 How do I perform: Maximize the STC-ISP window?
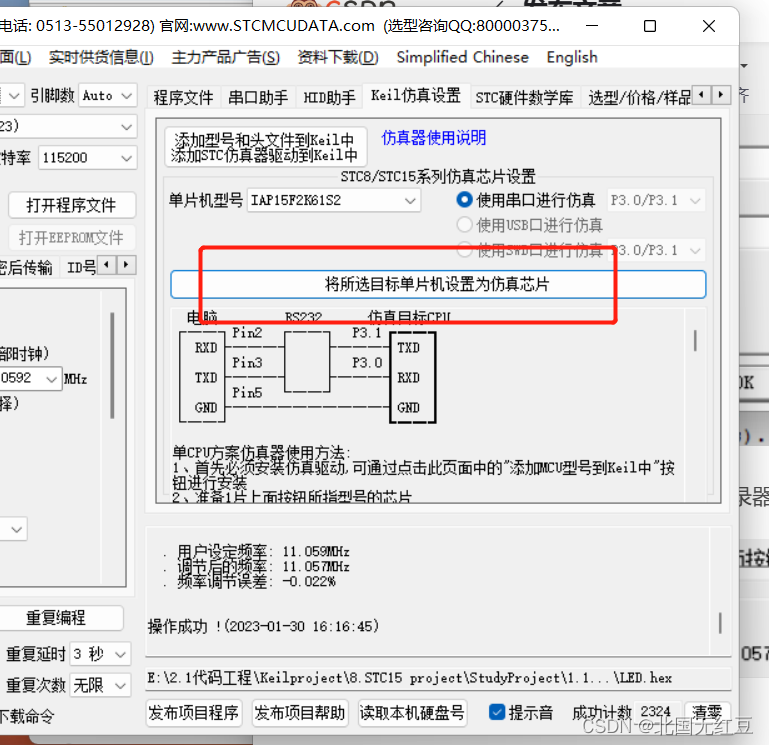point(650,26)
